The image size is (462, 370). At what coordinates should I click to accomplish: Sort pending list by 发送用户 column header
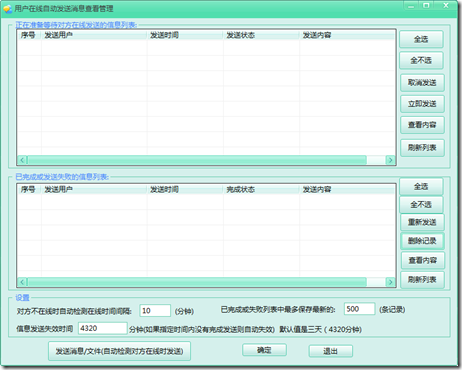click(x=94, y=35)
